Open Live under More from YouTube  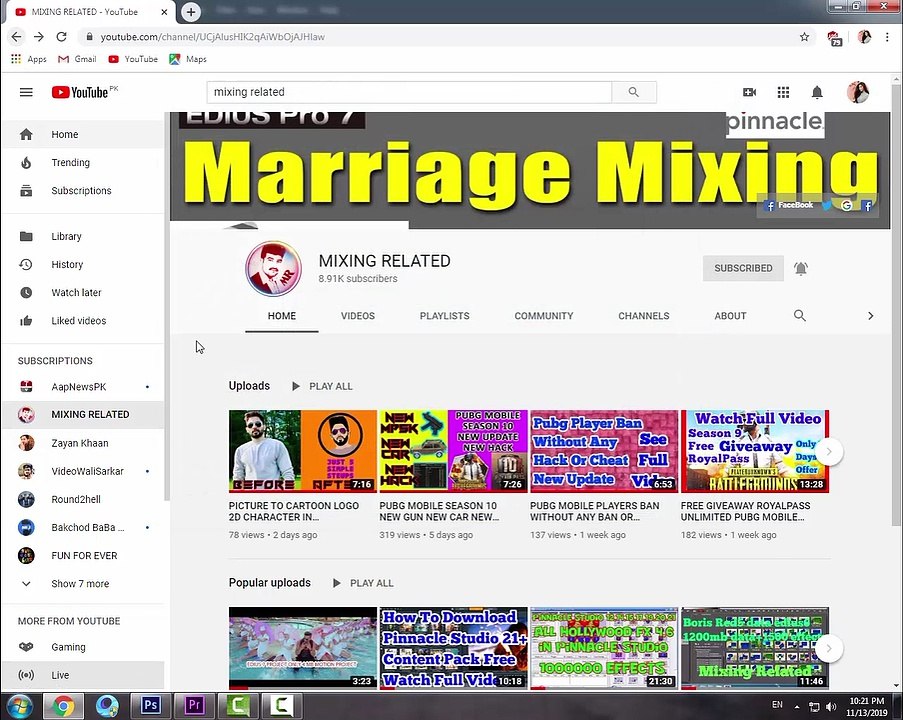82,675
